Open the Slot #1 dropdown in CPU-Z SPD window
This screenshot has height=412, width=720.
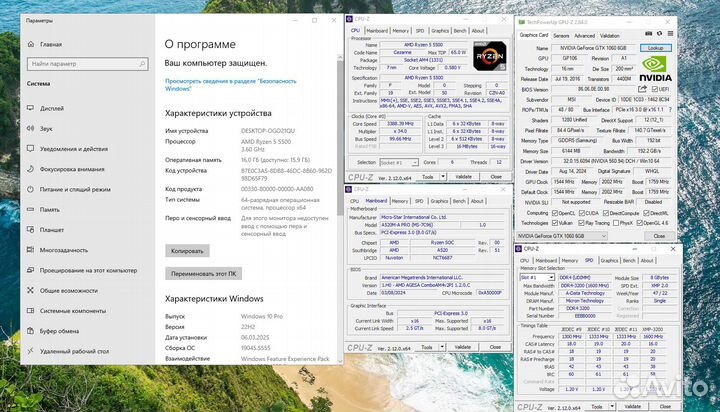coord(537,277)
